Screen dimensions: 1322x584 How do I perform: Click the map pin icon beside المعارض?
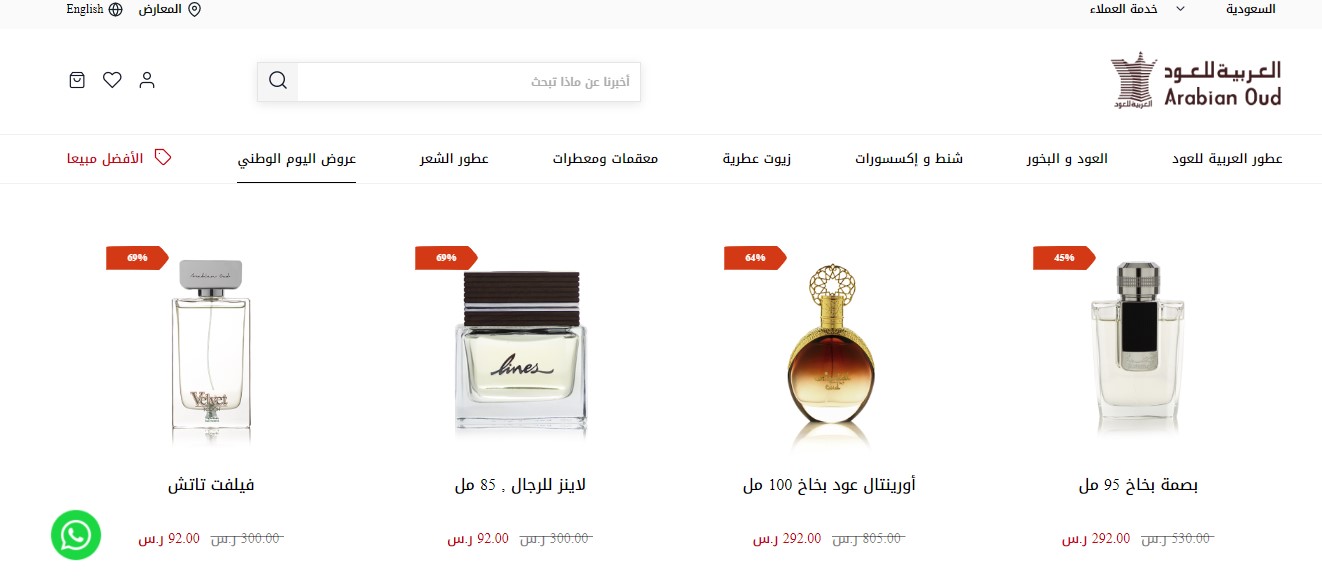point(194,9)
